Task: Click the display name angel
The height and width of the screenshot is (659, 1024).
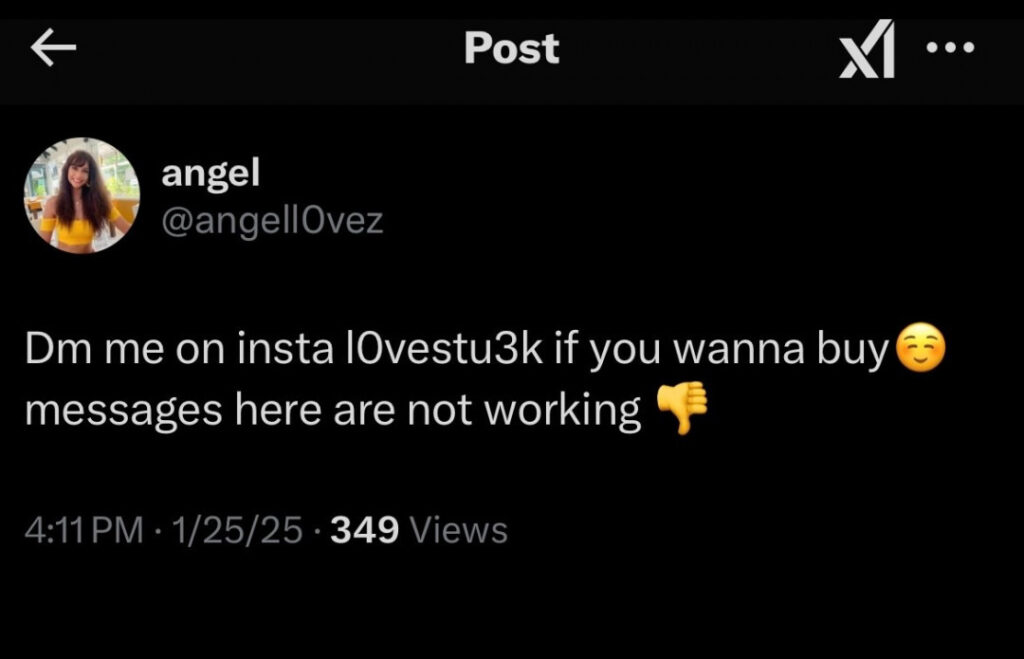Action: pyautogui.click(x=212, y=172)
